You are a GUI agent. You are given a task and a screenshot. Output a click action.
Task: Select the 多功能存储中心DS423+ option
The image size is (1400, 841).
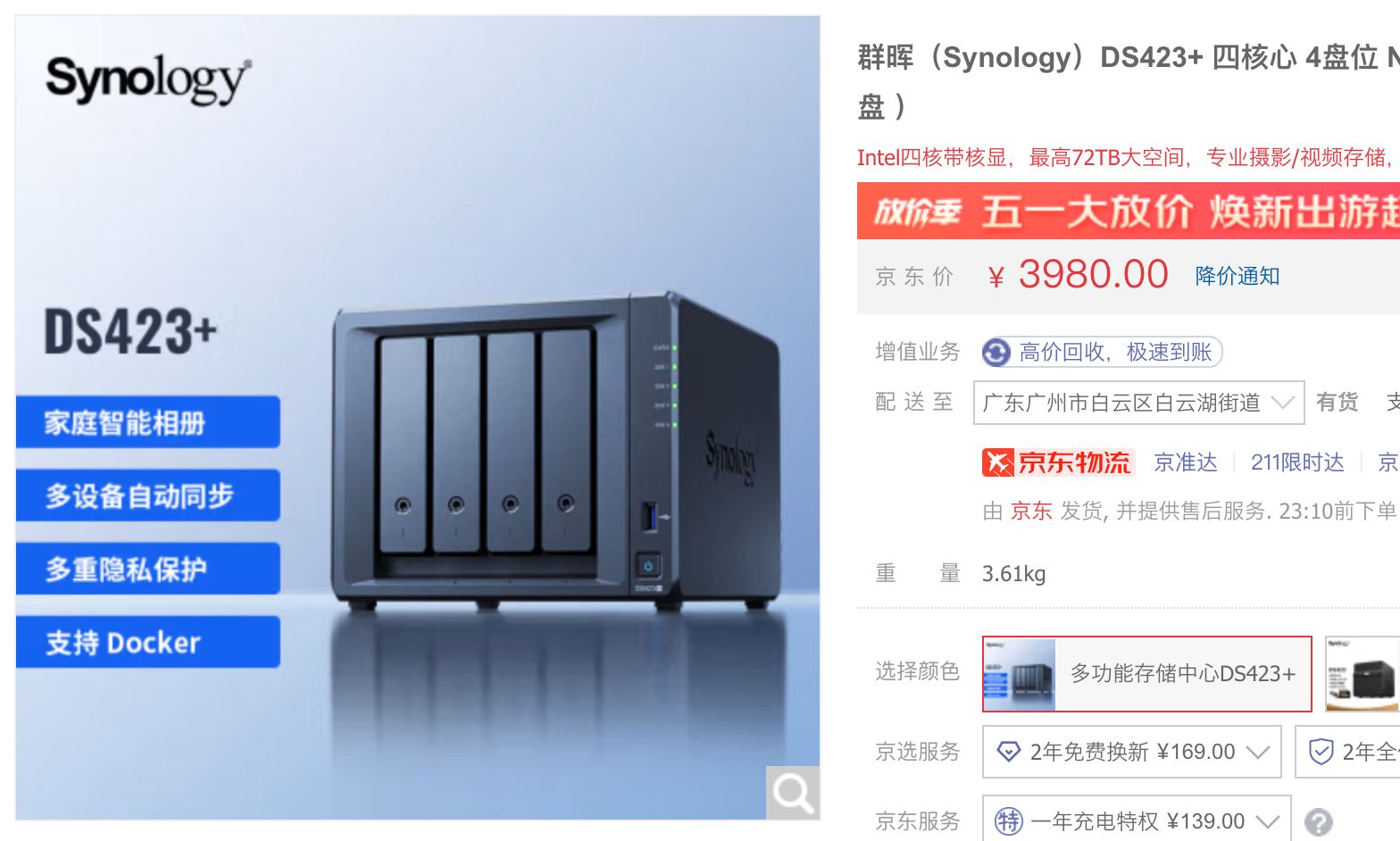[x=1147, y=673]
